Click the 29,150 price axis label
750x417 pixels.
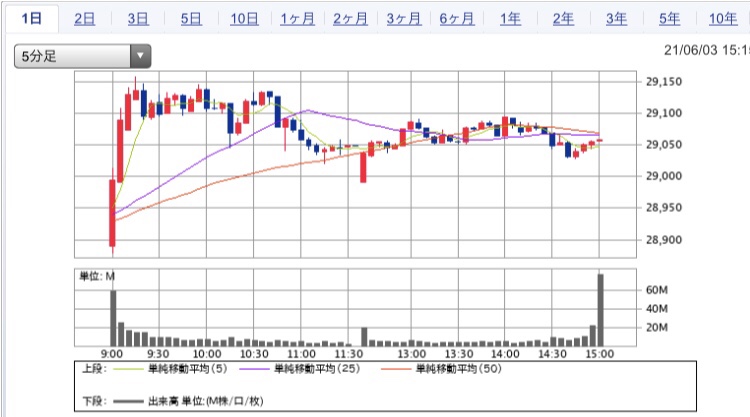point(664,82)
